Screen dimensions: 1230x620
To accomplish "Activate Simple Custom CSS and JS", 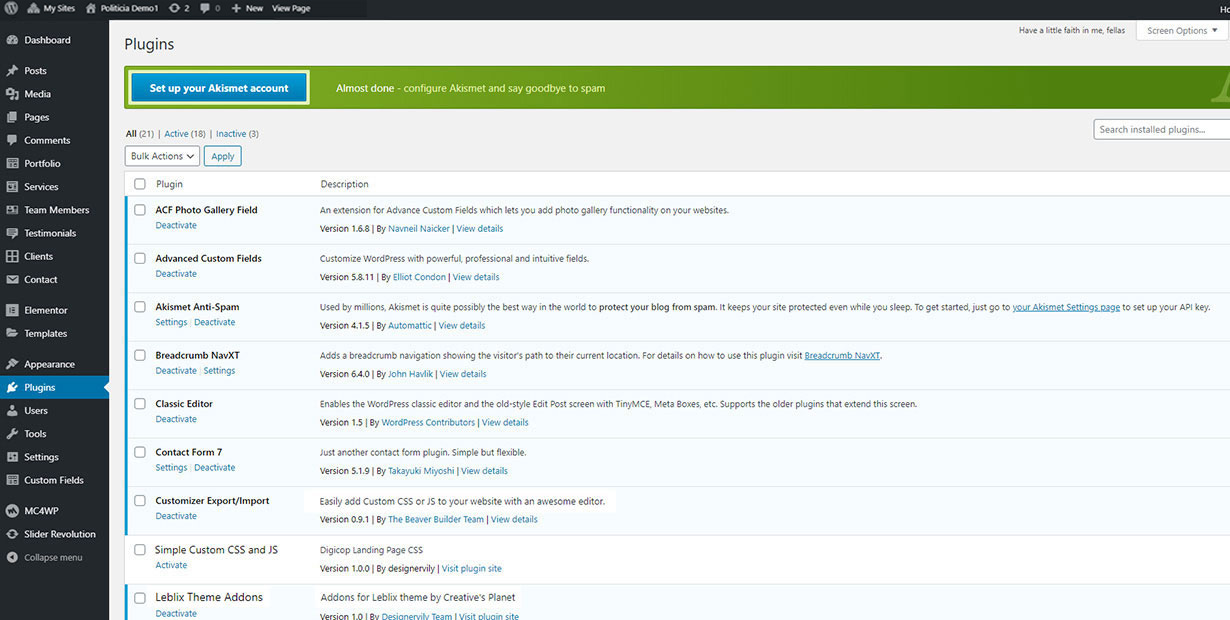I will pyautogui.click(x=171, y=565).
